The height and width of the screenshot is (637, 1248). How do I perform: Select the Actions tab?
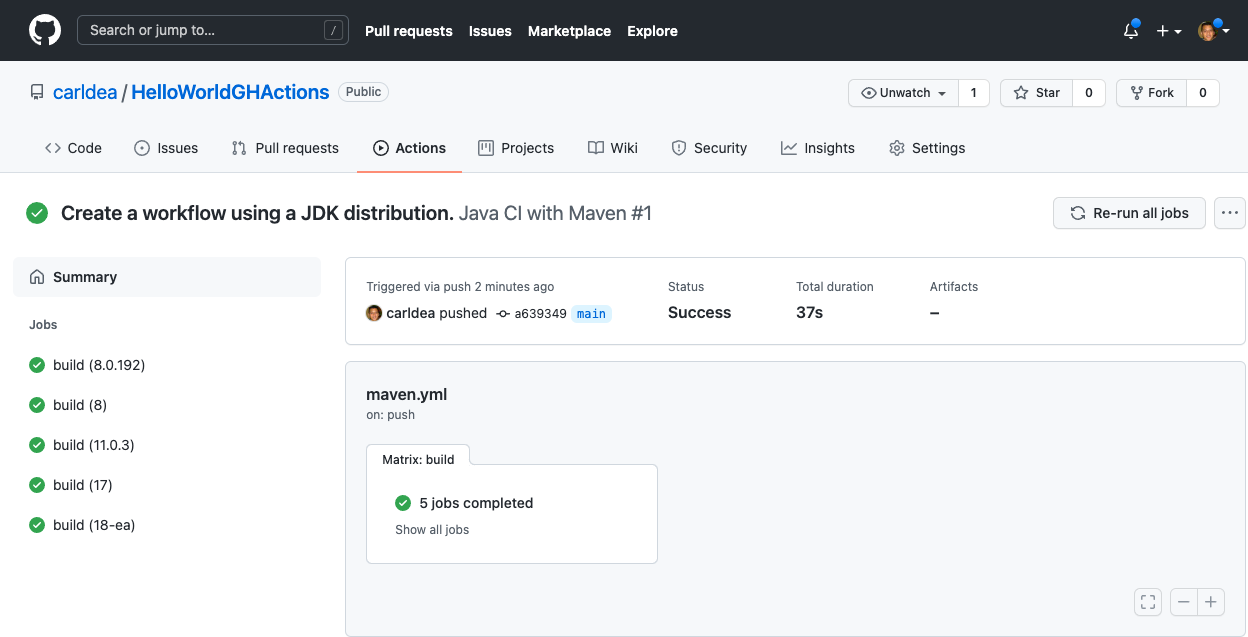409,148
